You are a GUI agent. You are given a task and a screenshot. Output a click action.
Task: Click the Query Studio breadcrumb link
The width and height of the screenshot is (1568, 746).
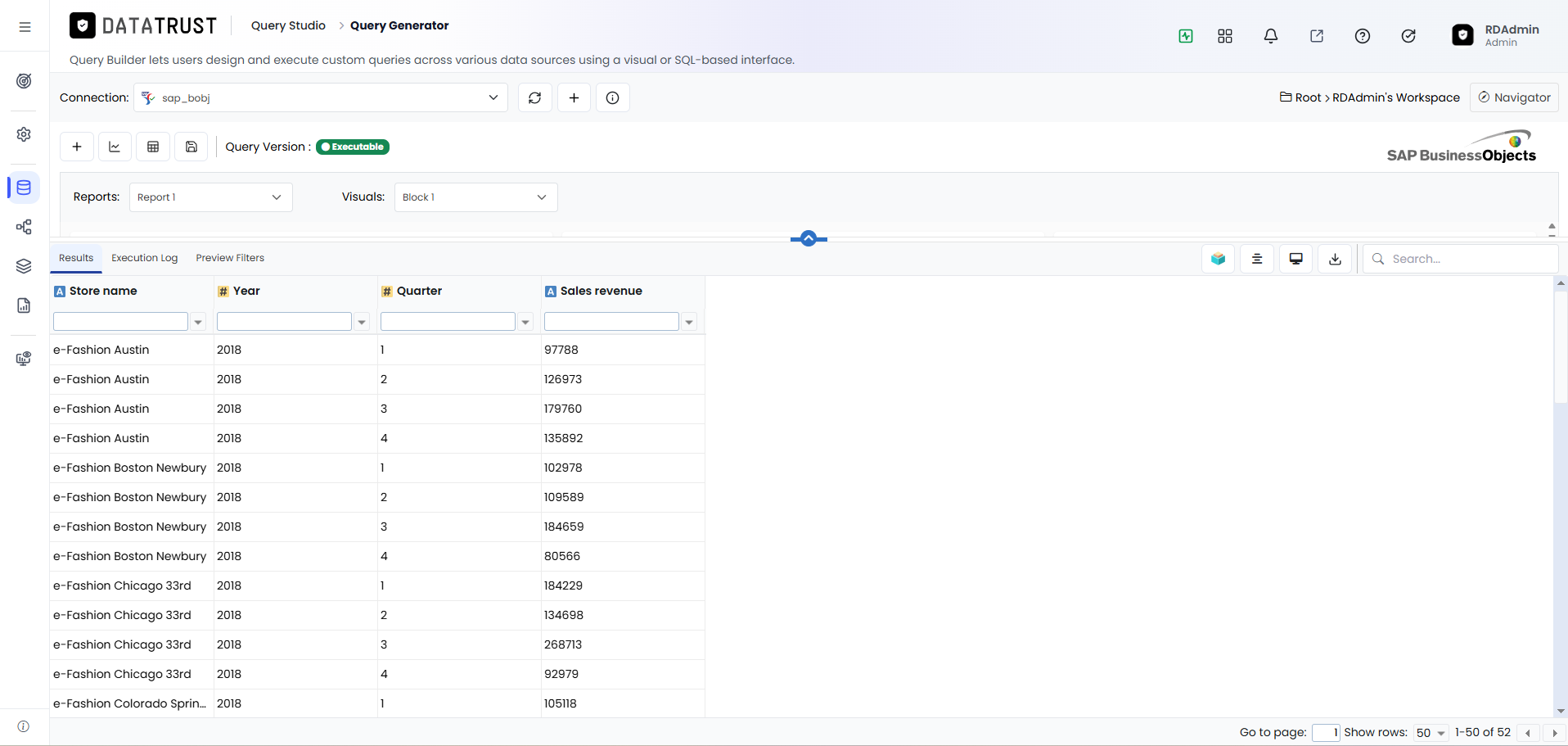(288, 25)
